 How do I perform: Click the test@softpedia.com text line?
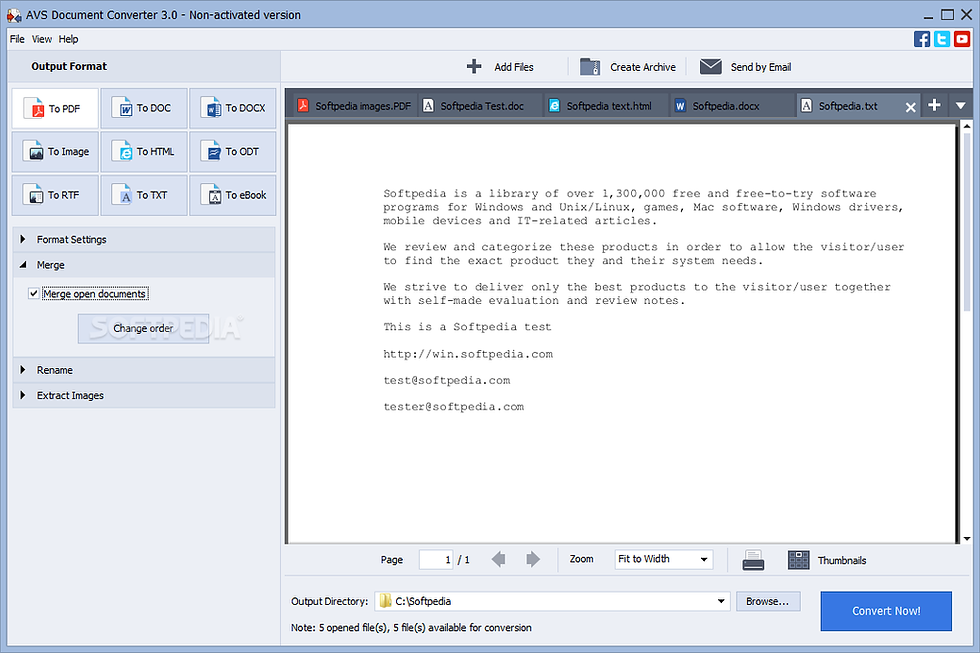447,380
